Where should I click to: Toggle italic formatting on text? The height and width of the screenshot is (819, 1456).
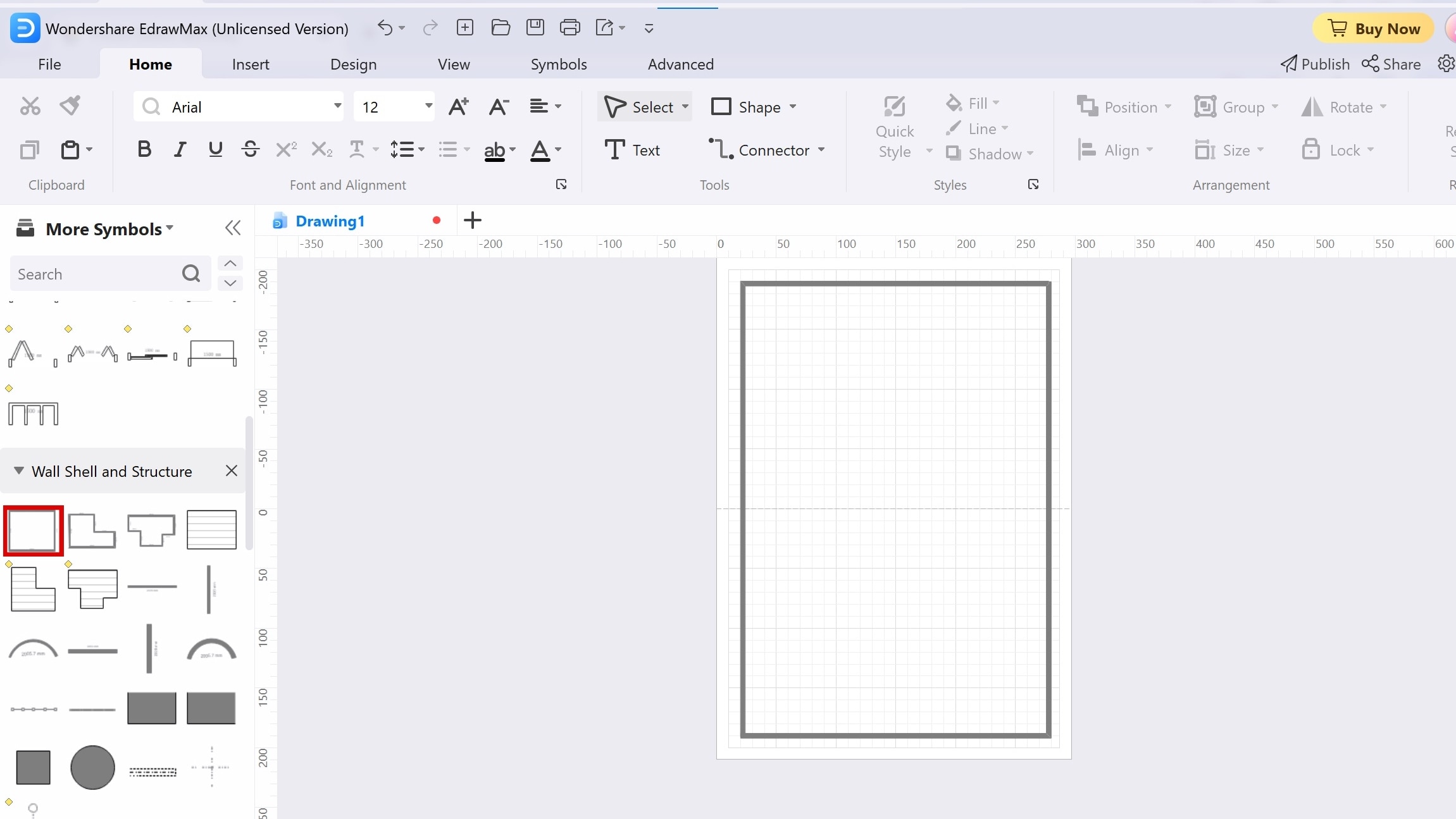coord(180,150)
